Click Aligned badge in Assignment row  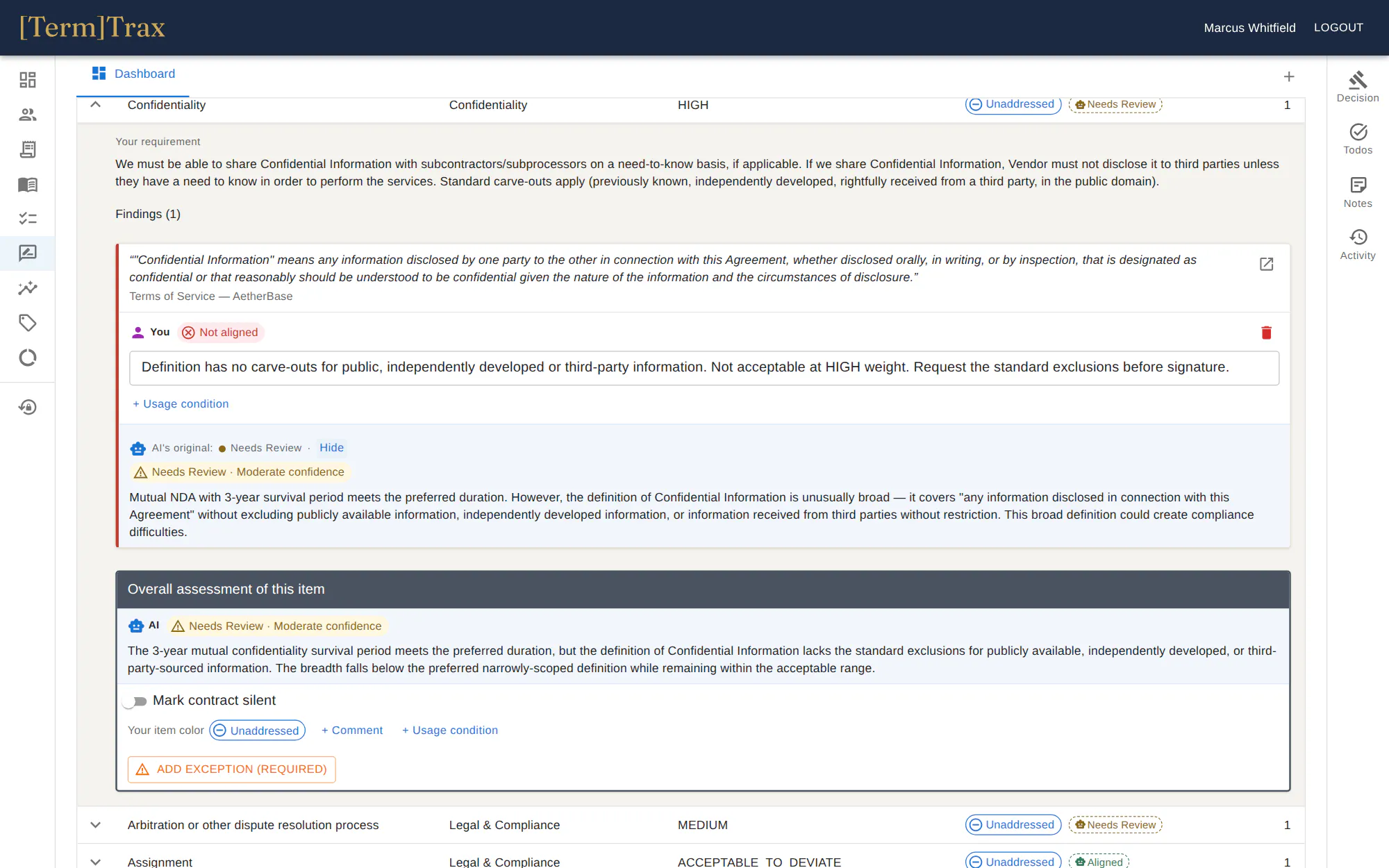click(1099, 861)
